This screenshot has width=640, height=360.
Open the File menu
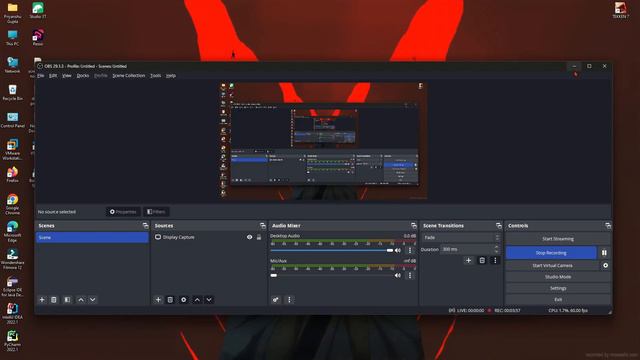coord(41,76)
